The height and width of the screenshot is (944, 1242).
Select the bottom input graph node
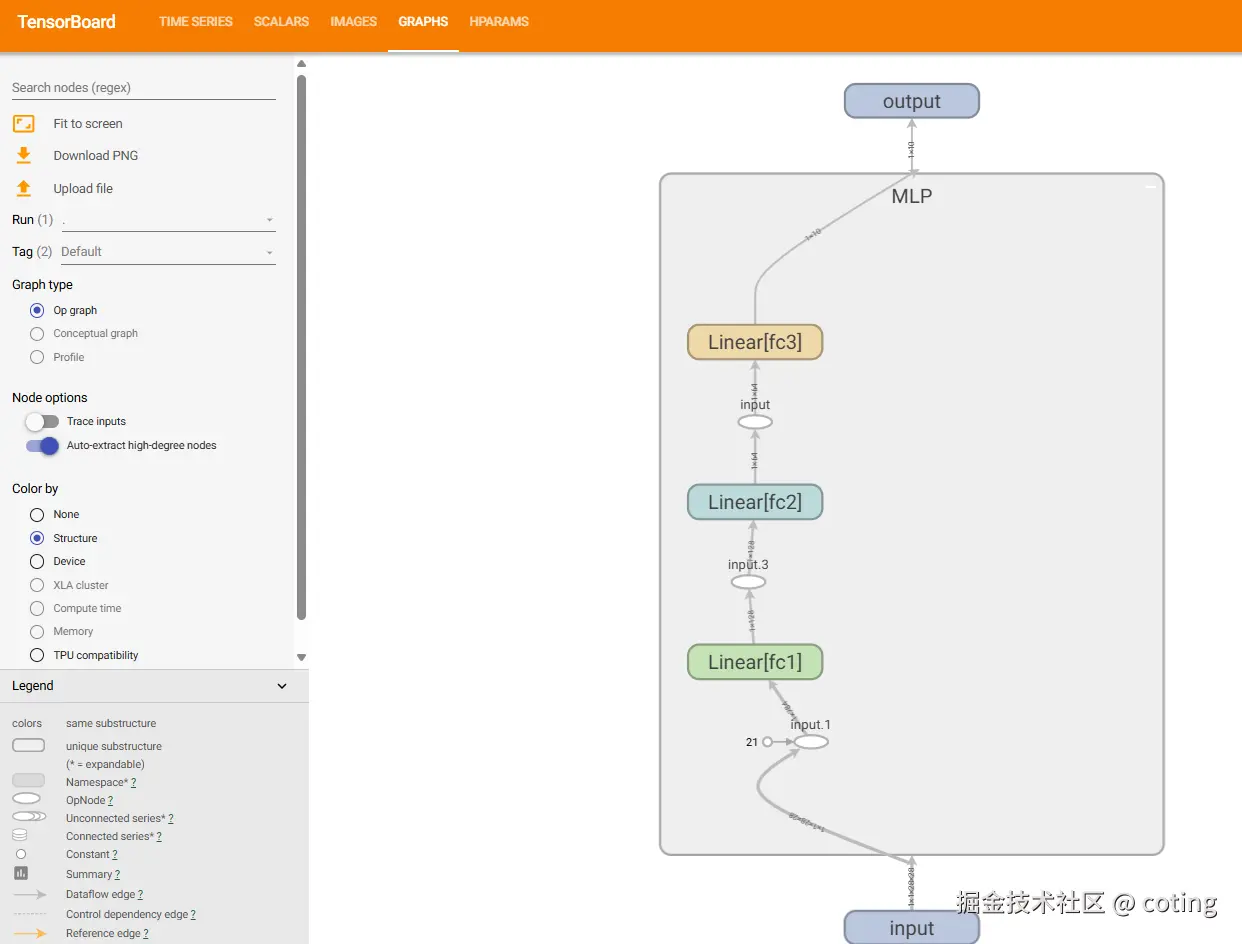912,928
